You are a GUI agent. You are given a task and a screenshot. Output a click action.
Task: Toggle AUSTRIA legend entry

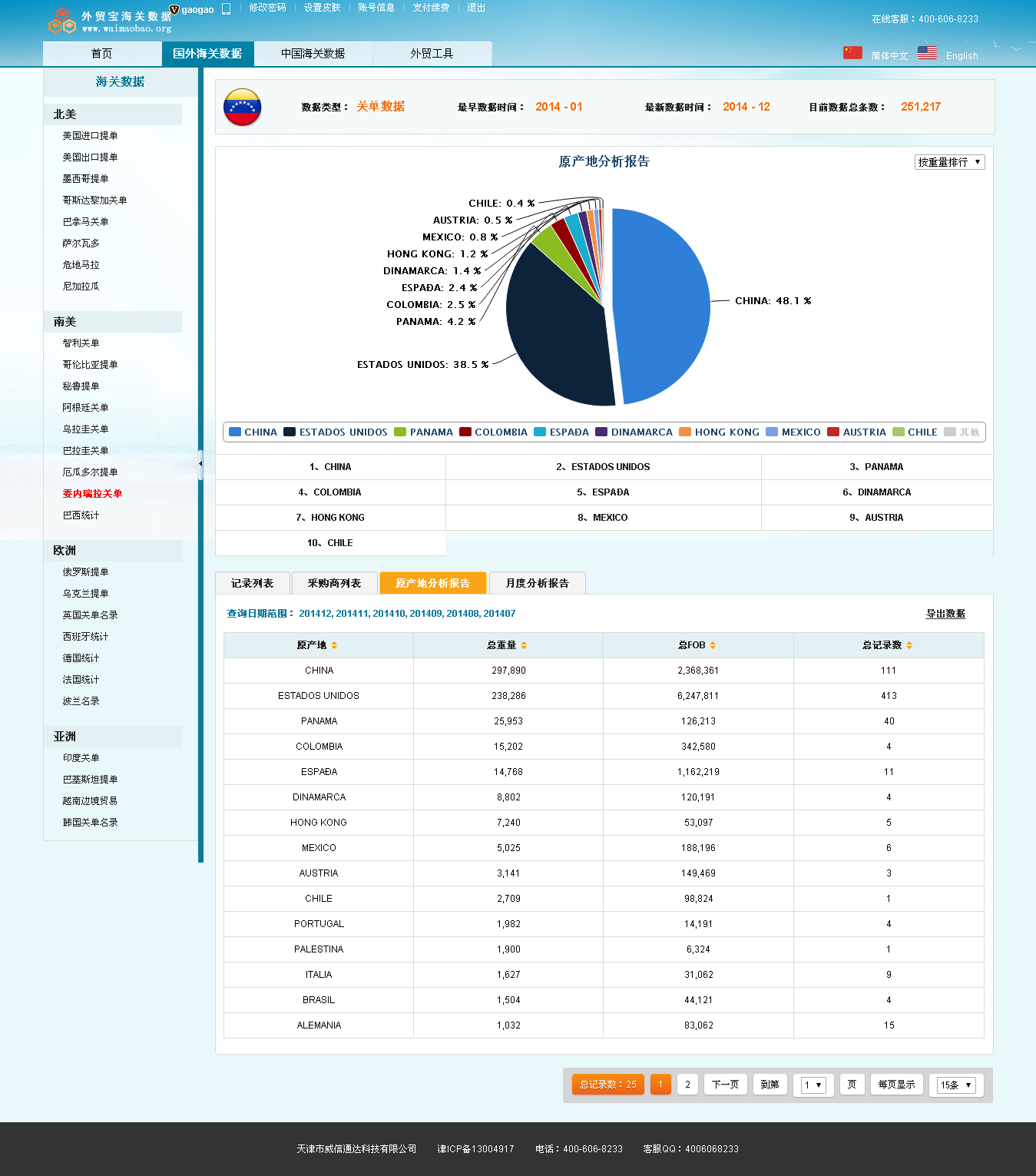856,432
